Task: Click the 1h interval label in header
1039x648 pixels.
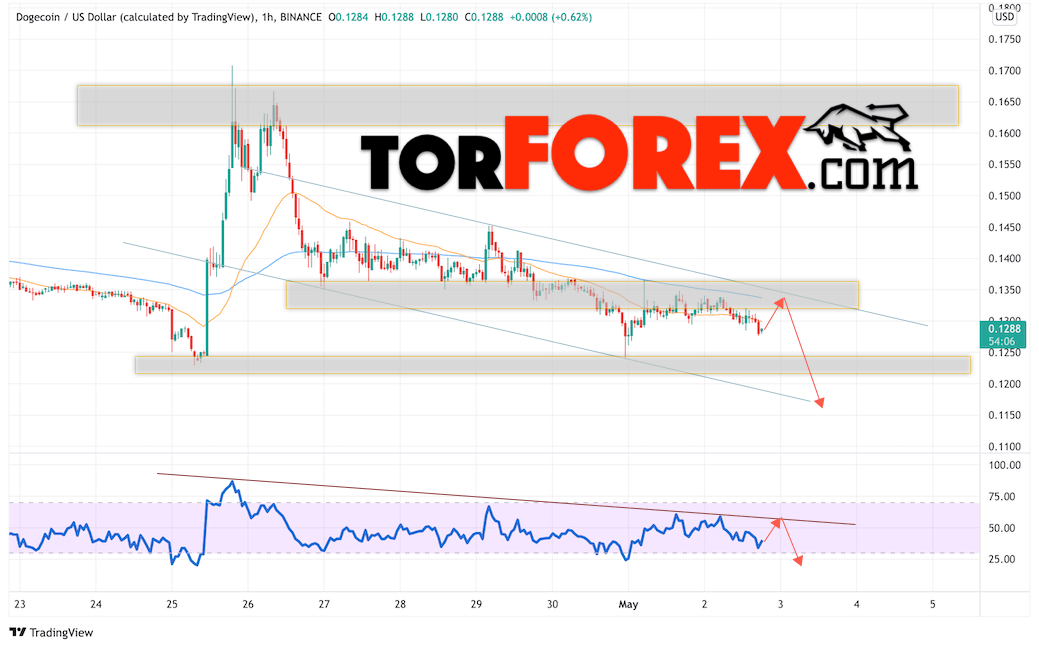Action: 268,17
